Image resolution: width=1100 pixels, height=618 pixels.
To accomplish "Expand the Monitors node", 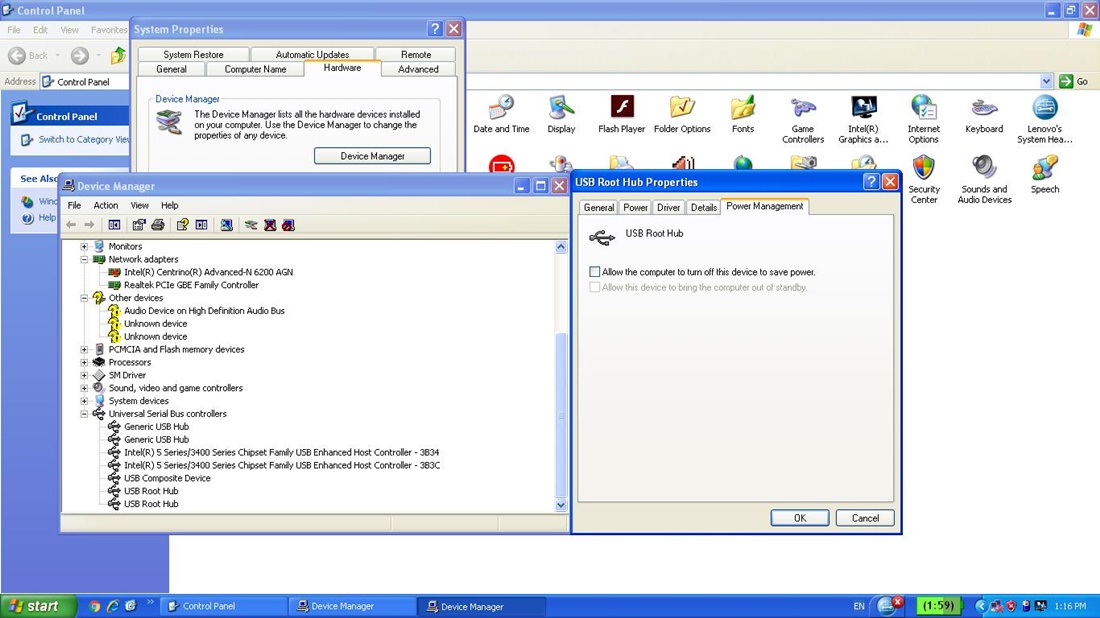I will (x=84, y=246).
